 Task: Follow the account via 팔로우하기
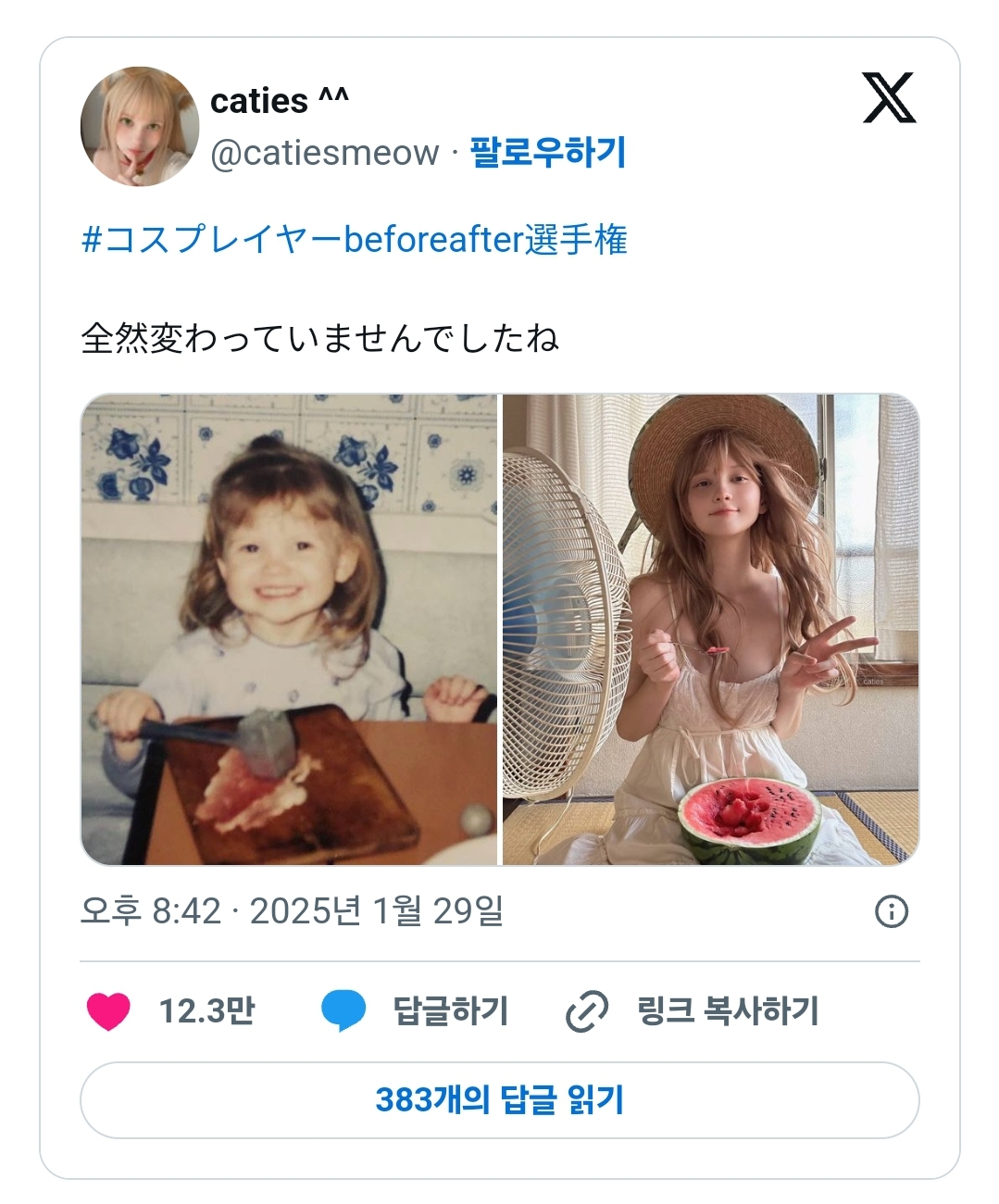548,152
